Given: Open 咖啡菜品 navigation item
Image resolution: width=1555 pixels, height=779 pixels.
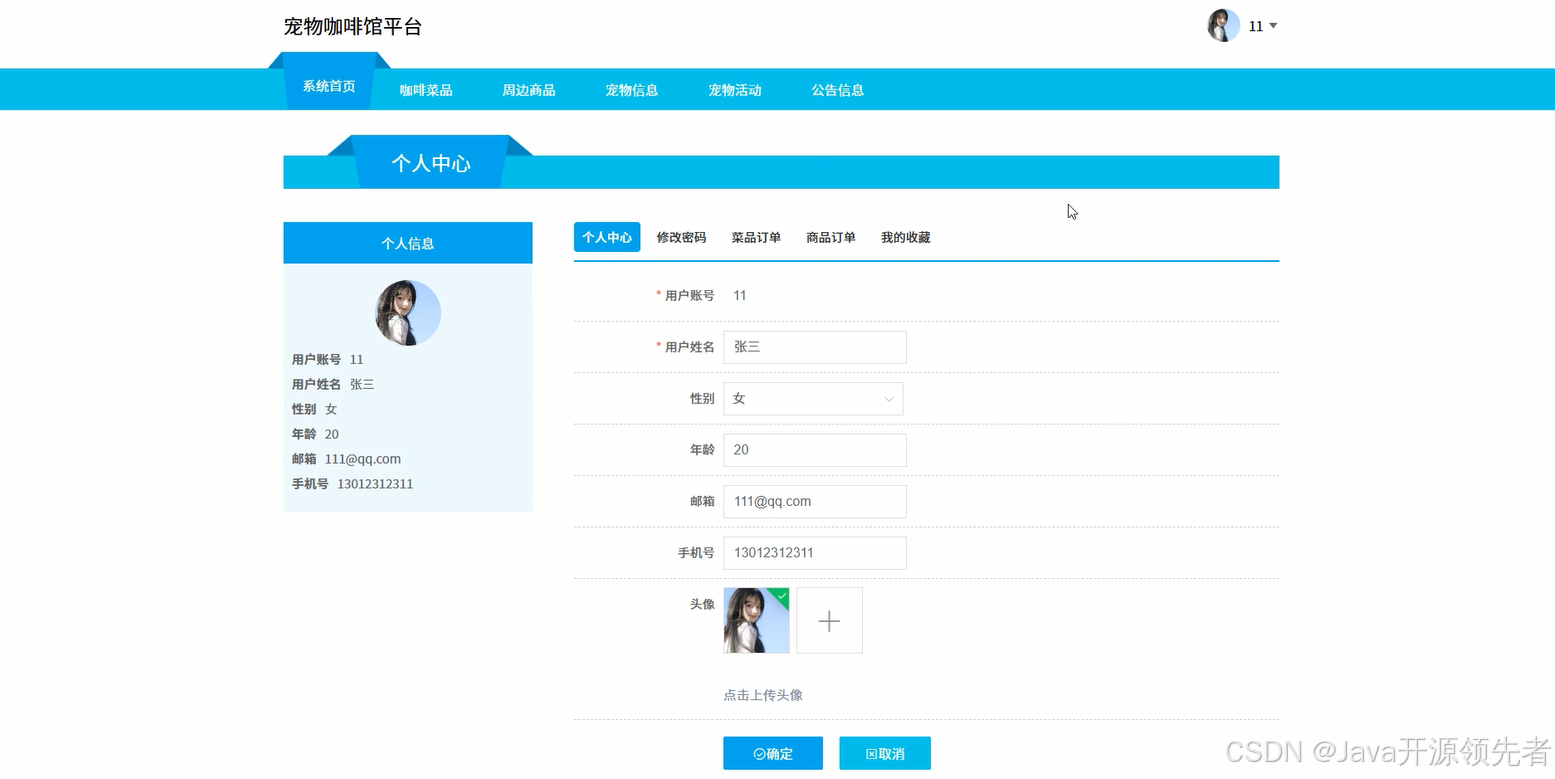Looking at the screenshot, I should point(426,90).
